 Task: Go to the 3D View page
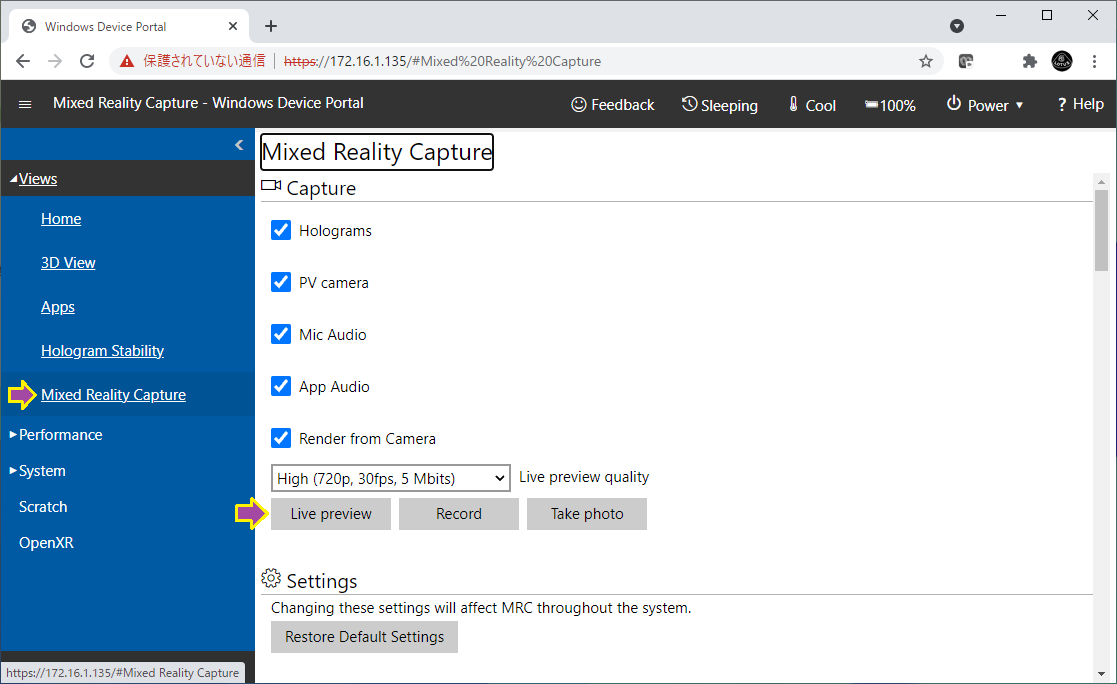tap(68, 263)
